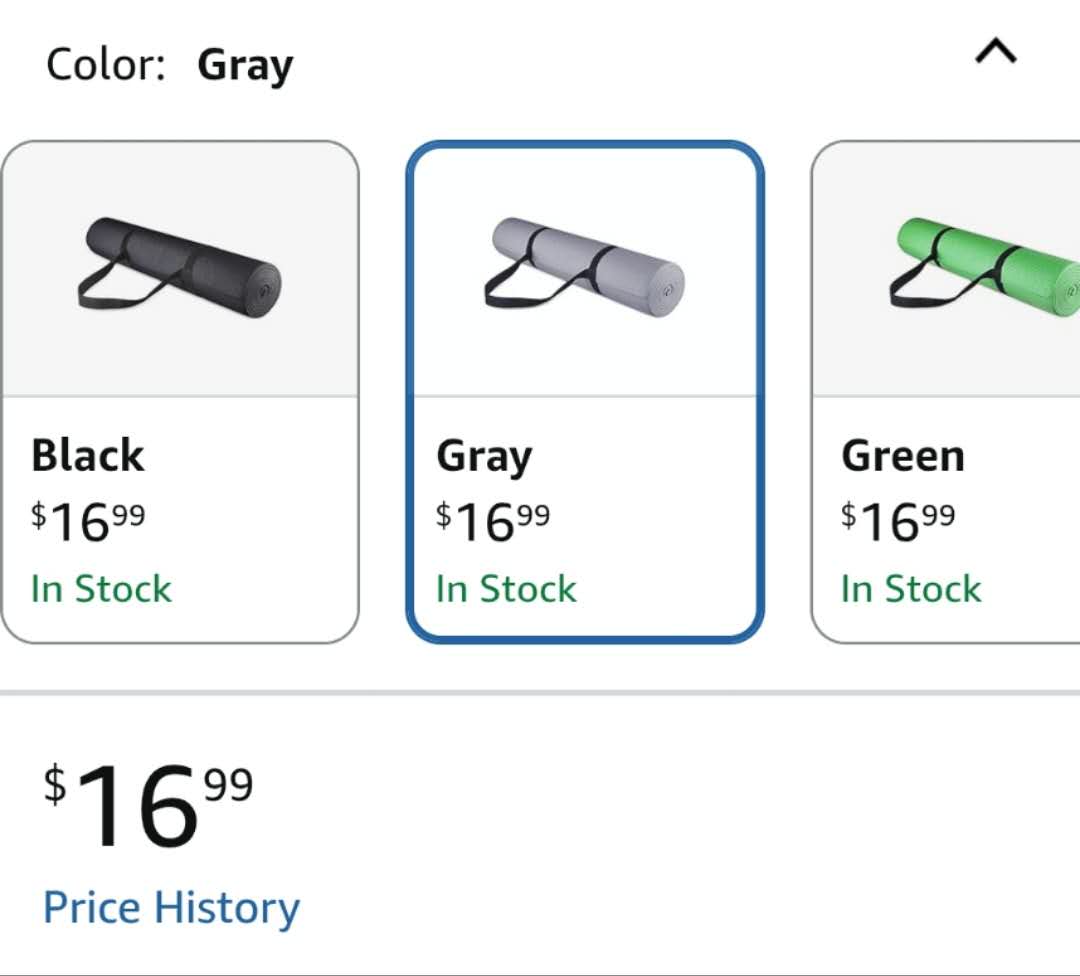
Task: Click the strap on black mat image
Action: point(110,293)
